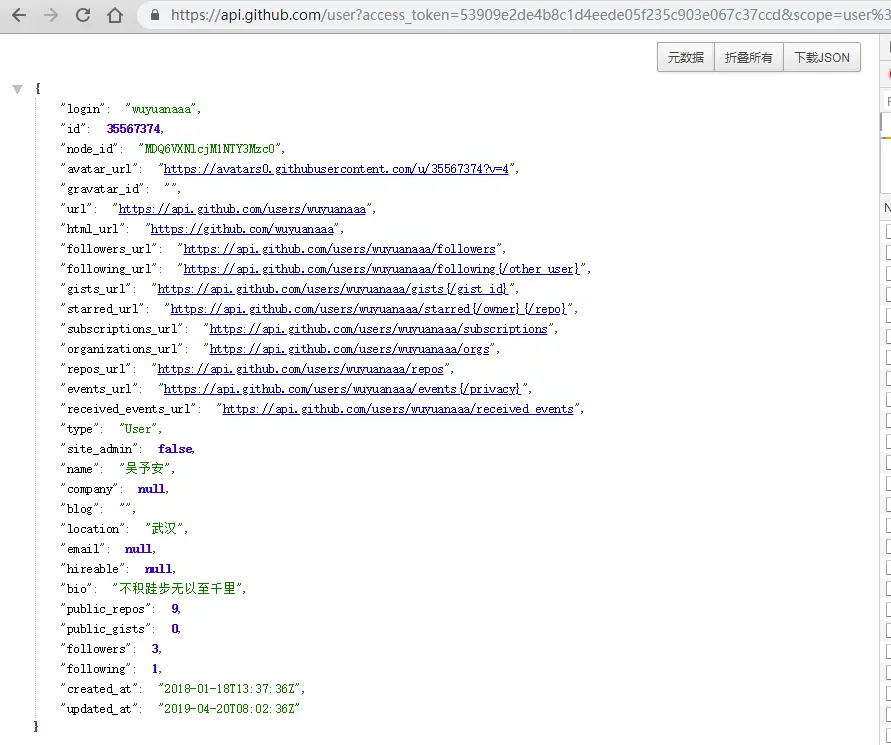891x745 pixels.
Task: Click the site_admin value false
Action: click(x=175, y=449)
